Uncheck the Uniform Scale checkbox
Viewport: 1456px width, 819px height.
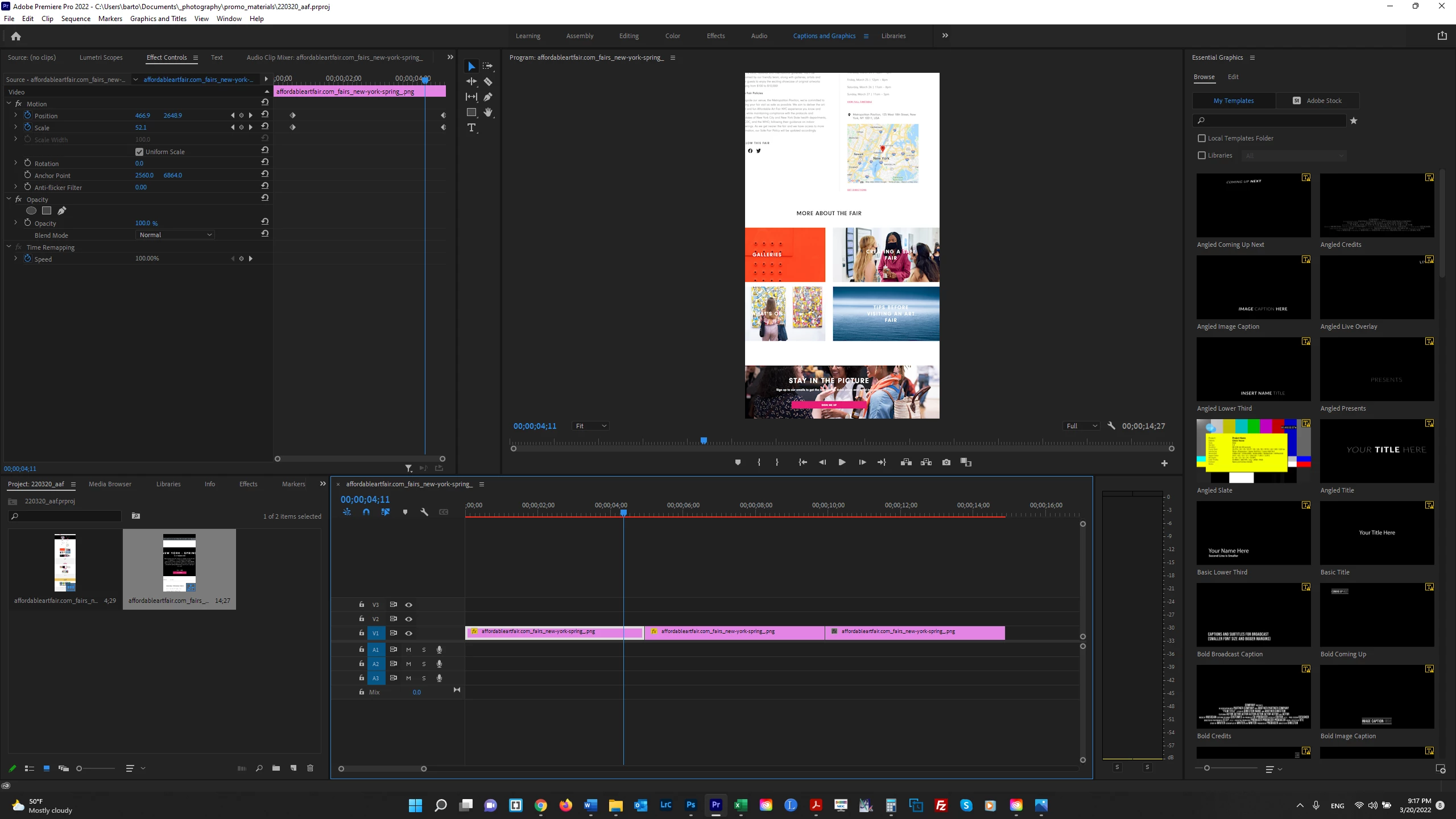pyautogui.click(x=139, y=152)
